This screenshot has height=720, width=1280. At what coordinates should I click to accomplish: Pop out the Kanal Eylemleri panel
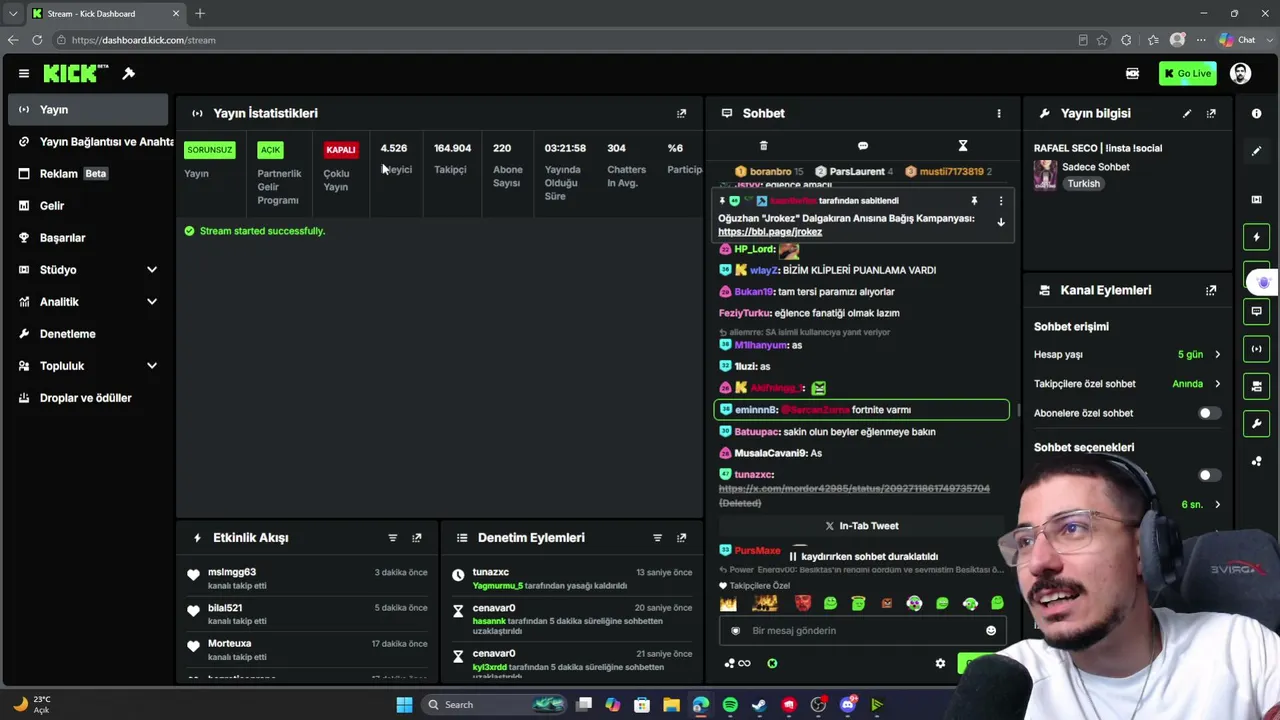(1211, 290)
